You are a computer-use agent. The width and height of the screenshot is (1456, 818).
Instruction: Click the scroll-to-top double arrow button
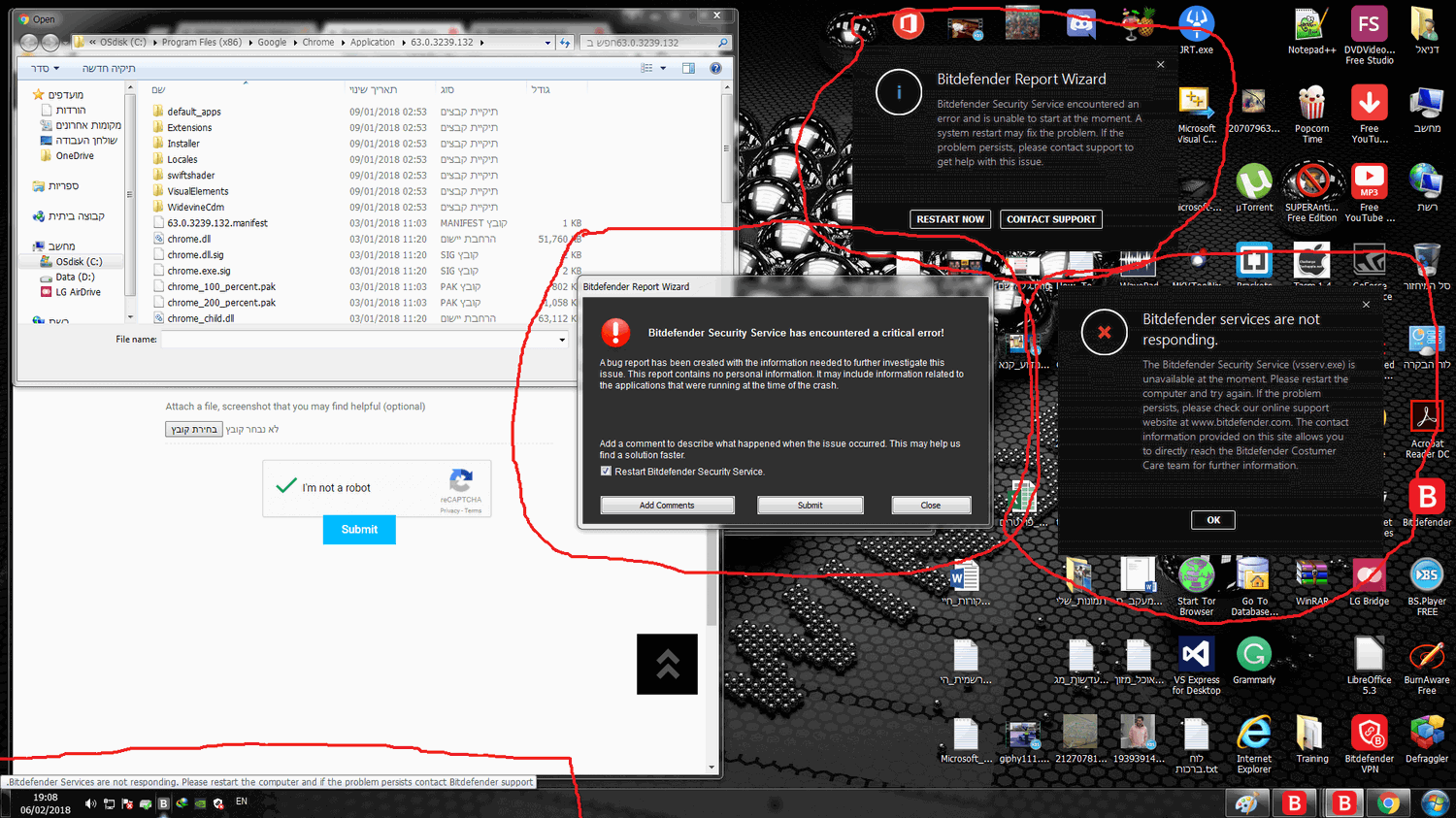667,664
